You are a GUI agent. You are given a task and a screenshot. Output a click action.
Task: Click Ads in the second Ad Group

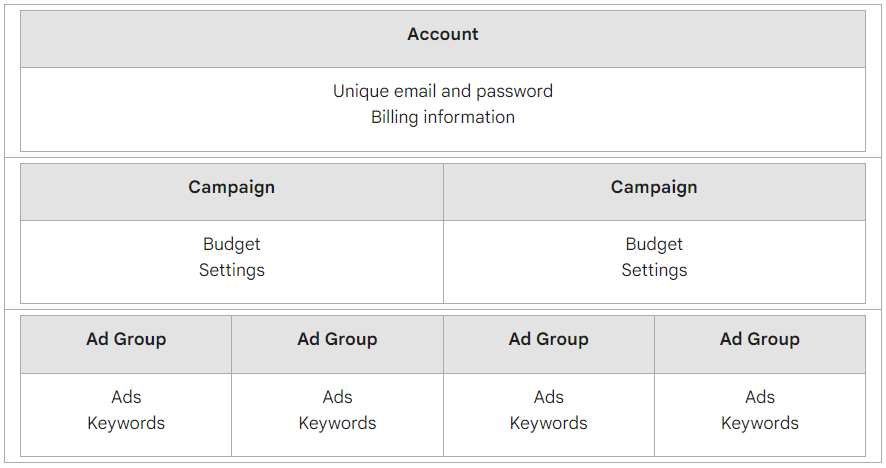(x=337, y=397)
